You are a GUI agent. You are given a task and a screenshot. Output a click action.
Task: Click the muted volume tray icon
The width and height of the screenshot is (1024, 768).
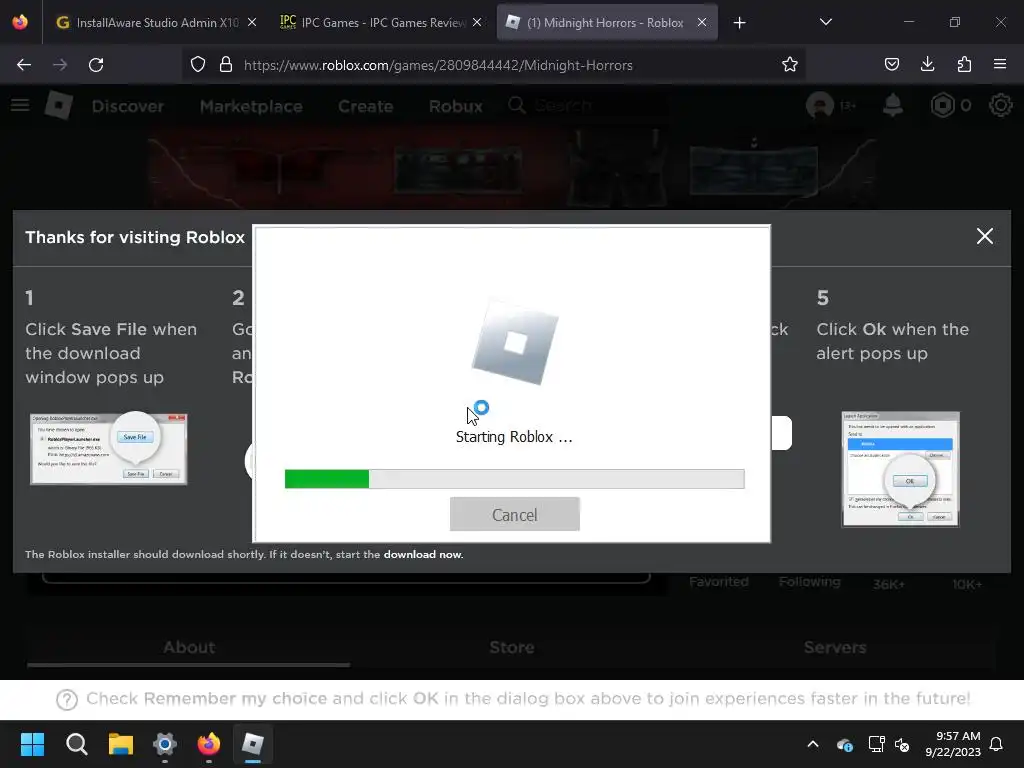903,744
